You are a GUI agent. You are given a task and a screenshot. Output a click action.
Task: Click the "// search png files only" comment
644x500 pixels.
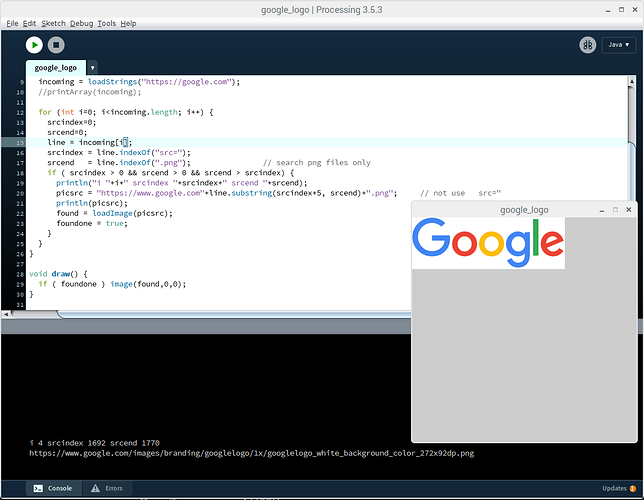pyautogui.click(x=317, y=163)
